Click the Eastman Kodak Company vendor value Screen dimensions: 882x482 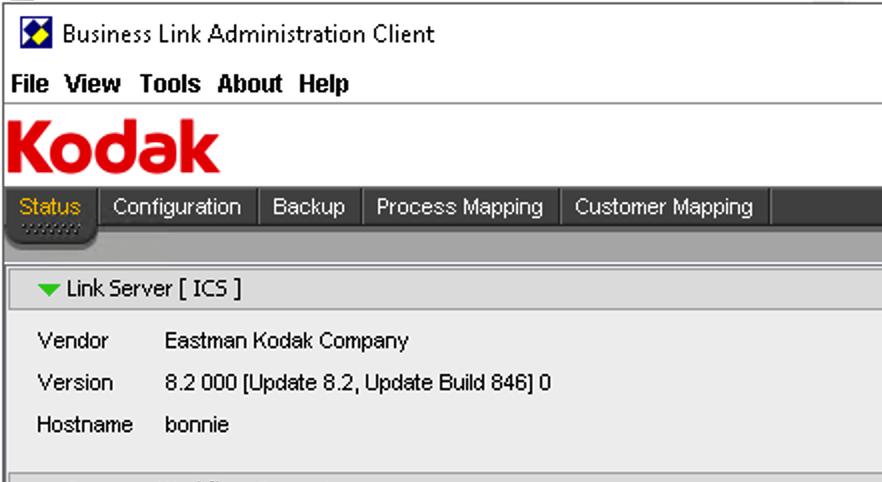[x=286, y=341]
